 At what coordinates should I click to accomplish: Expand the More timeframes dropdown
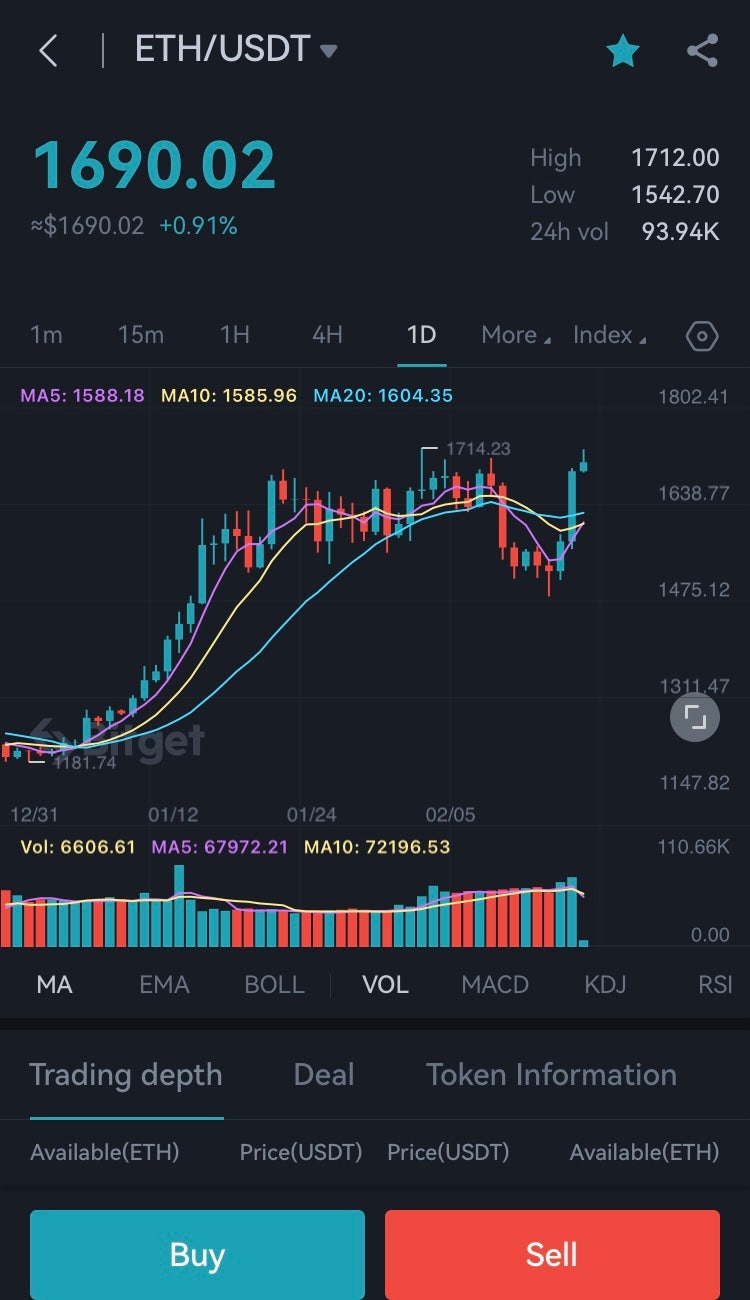(x=516, y=335)
